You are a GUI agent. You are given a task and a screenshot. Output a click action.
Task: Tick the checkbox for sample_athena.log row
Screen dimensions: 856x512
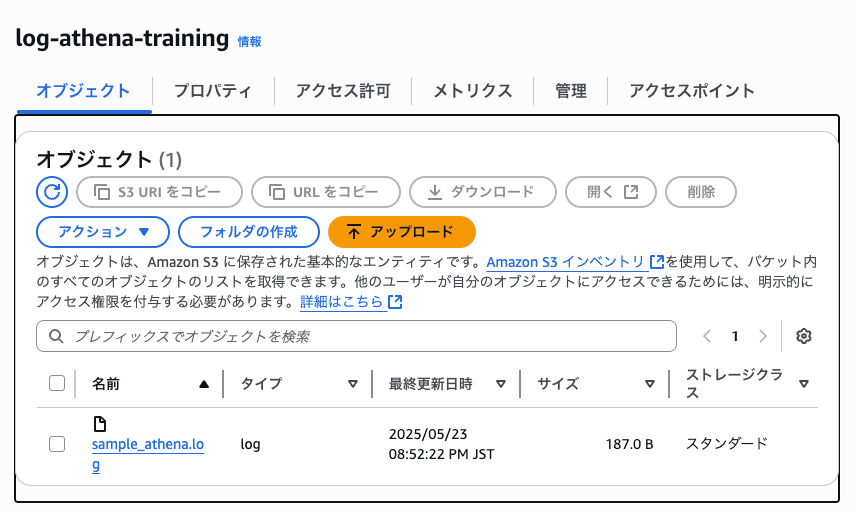pos(57,444)
